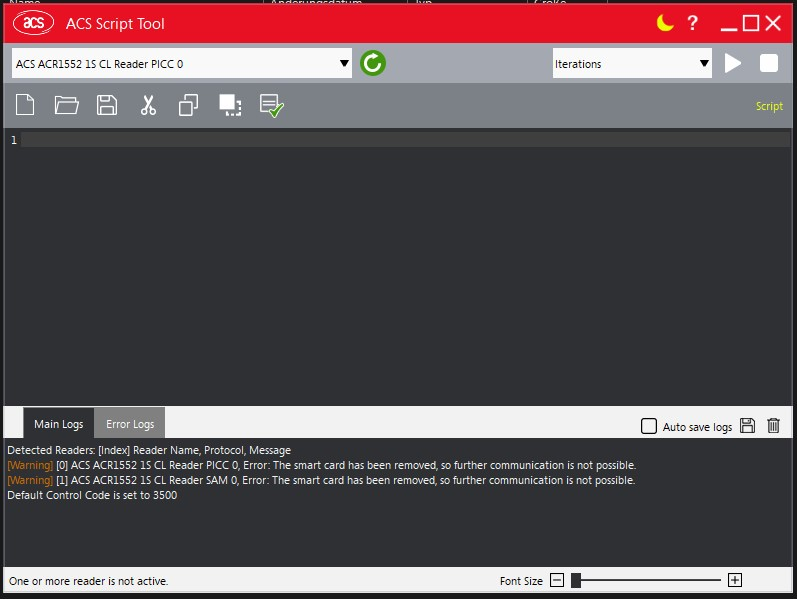This screenshot has height=599, width=797.
Task: Click the select all icon
Action: click(x=230, y=105)
